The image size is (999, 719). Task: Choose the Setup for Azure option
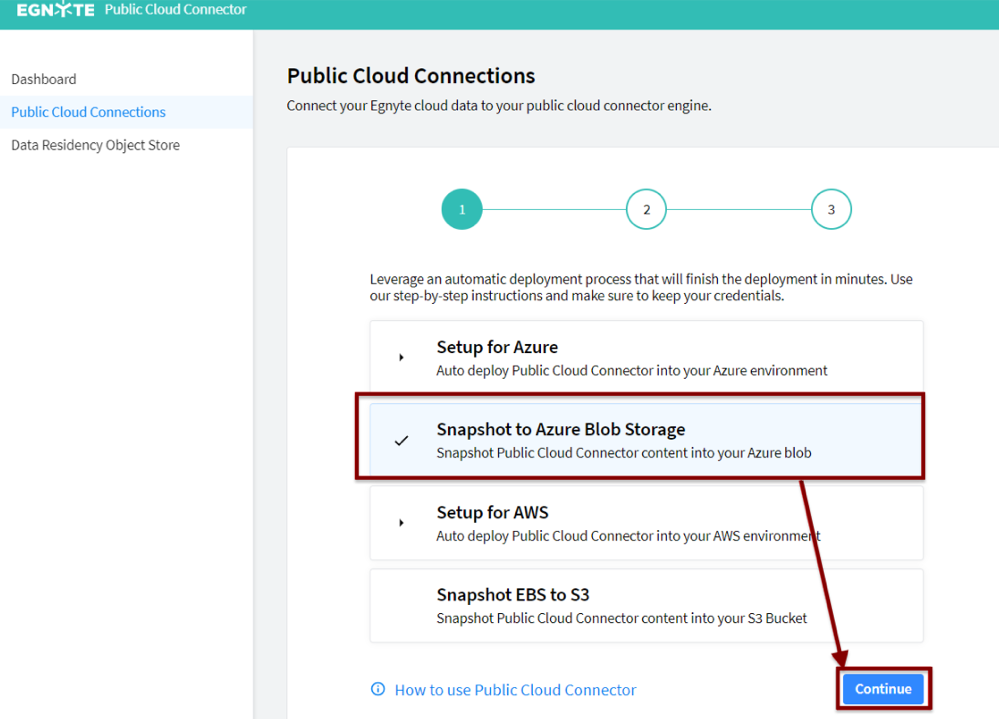click(646, 358)
